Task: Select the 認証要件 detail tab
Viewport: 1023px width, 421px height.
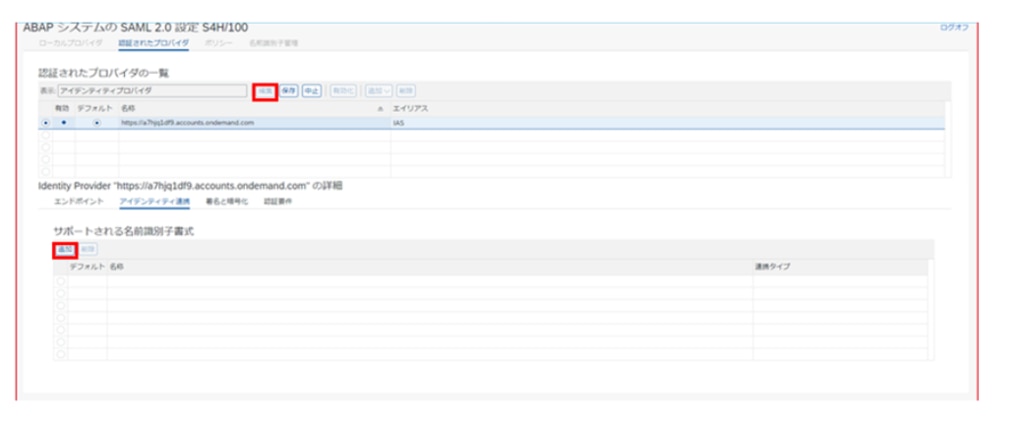Action: coord(278,201)
